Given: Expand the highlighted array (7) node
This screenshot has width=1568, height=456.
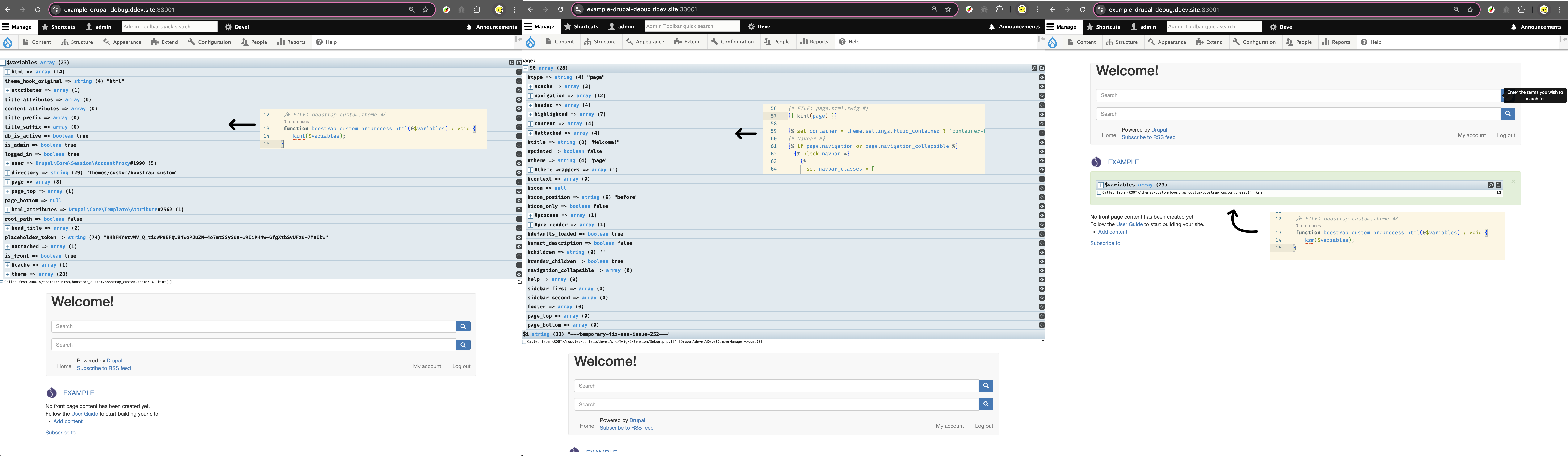Looking at the screenshot, I should tap(530, 114).
